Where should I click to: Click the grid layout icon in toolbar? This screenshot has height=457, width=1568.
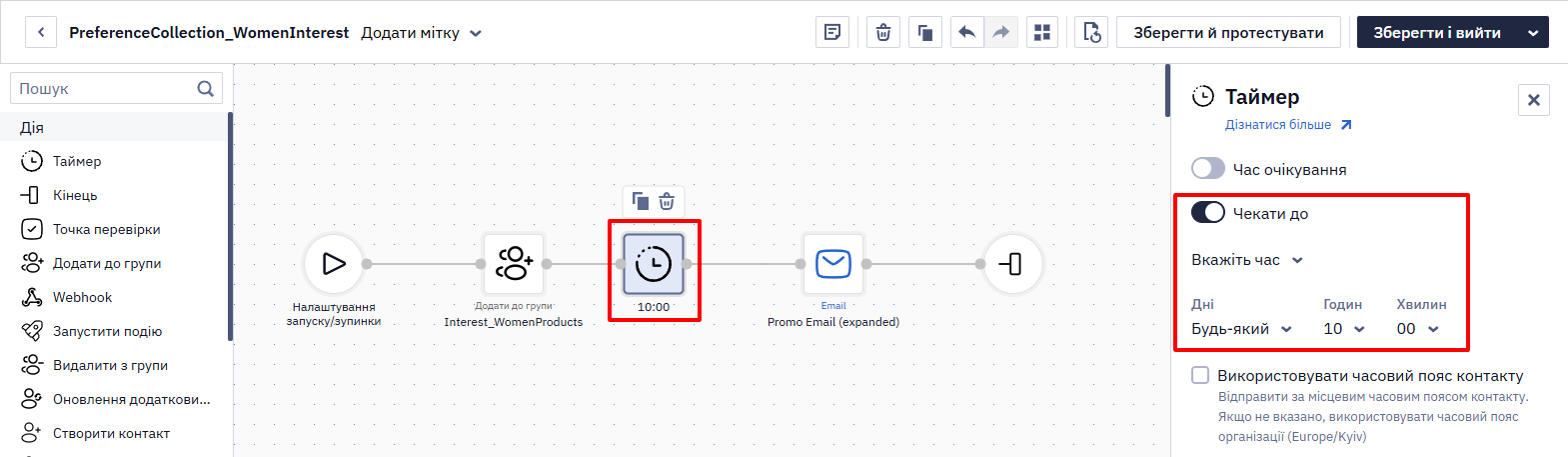1042,32
